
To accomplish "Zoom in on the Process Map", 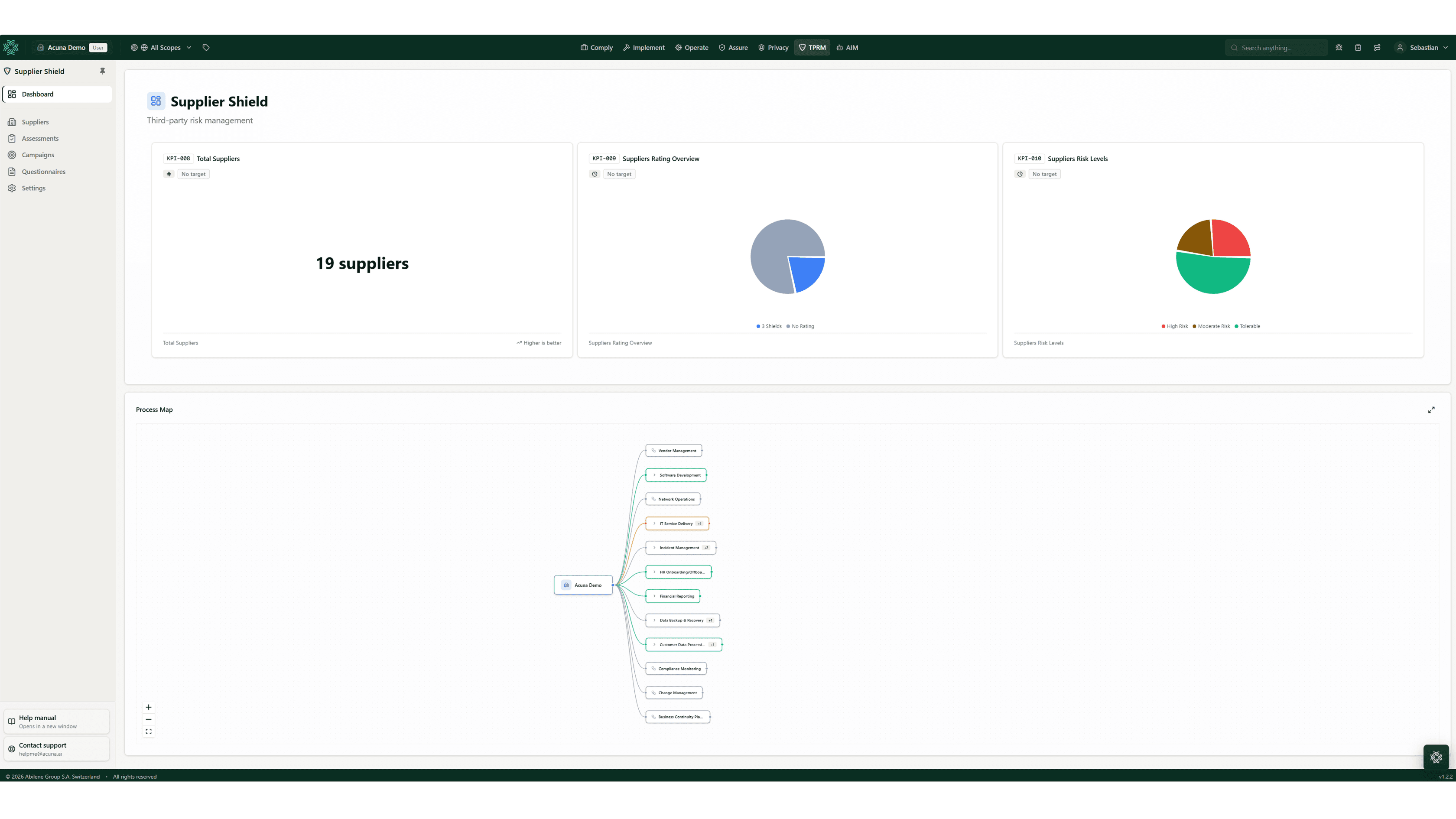I will [149, 707].
